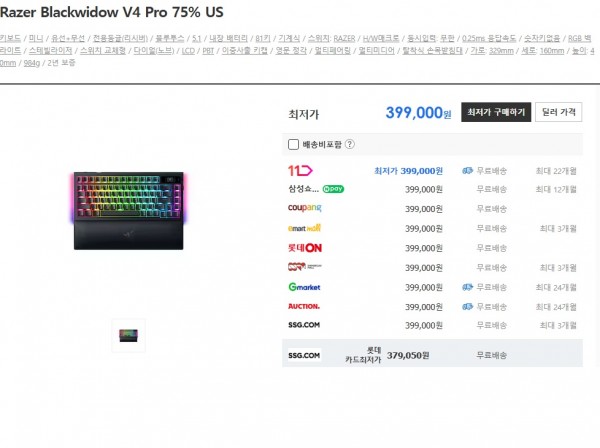Open SSG.COM logo in Lotte card row
This screenshot has height=448, width=600.
(x=304, y=355)
